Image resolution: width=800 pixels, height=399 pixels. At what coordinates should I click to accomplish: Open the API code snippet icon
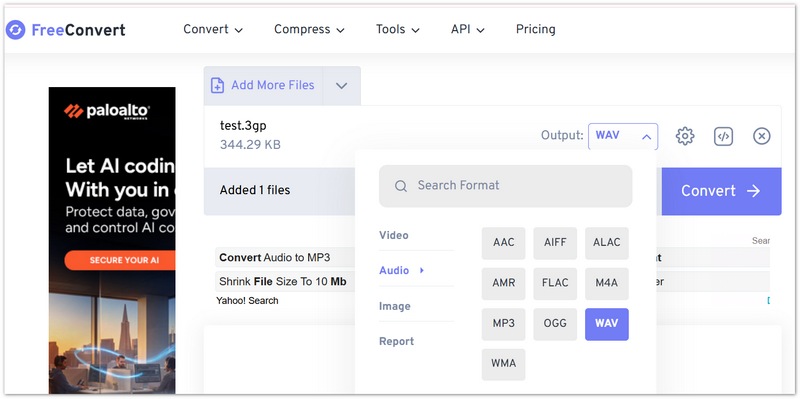(x=723, y=136)
